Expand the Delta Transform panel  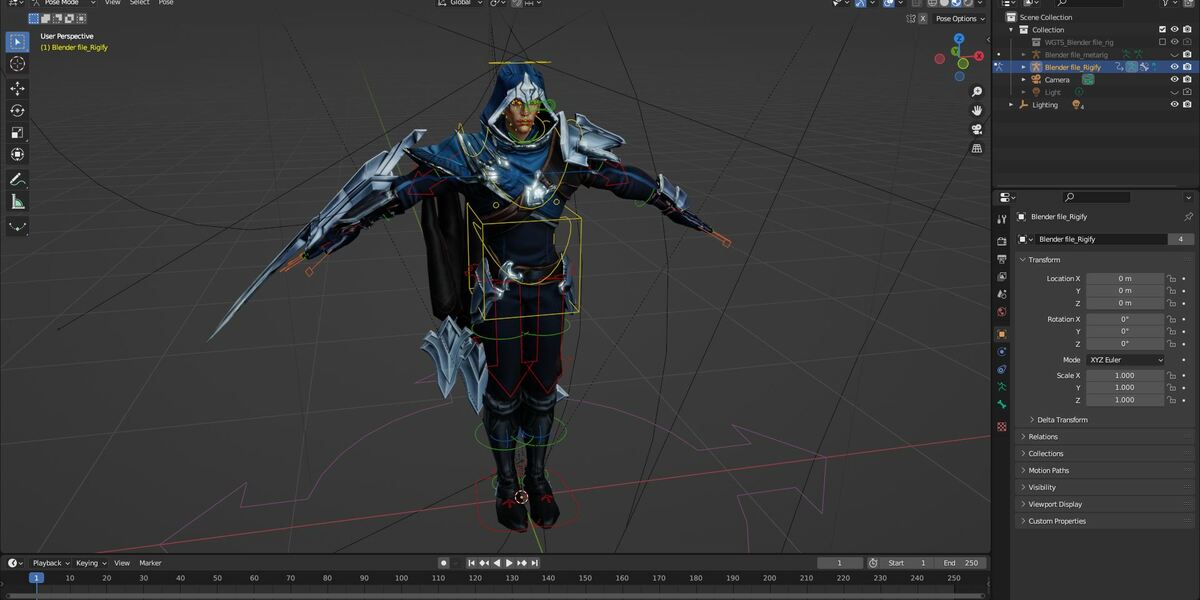point(1062,420)
